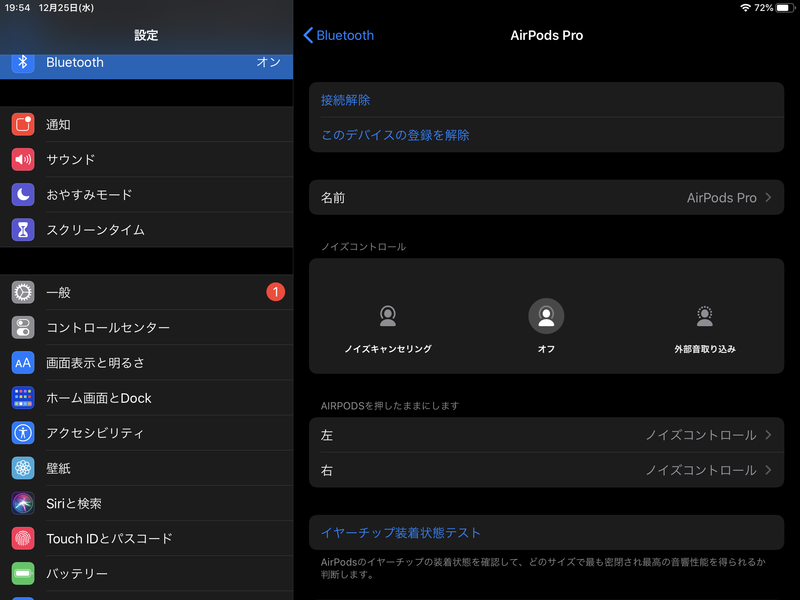Tap the バッテリー battery icon in sidebar
Screen dimensions: 800x600
pos(23,573)
